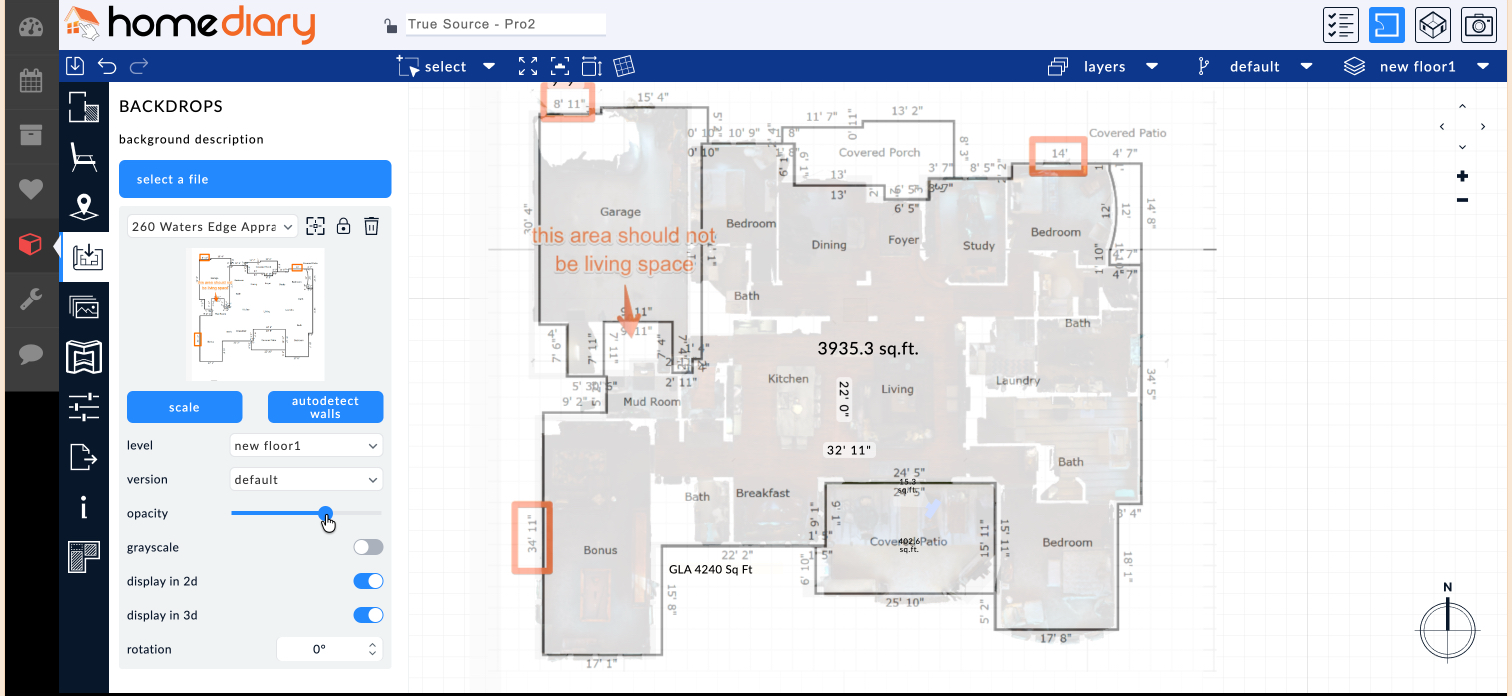Image resolution: width=1512 pixels, height=696 pixels.
Task: Open the layers menu
Action: pos(1104,66)
